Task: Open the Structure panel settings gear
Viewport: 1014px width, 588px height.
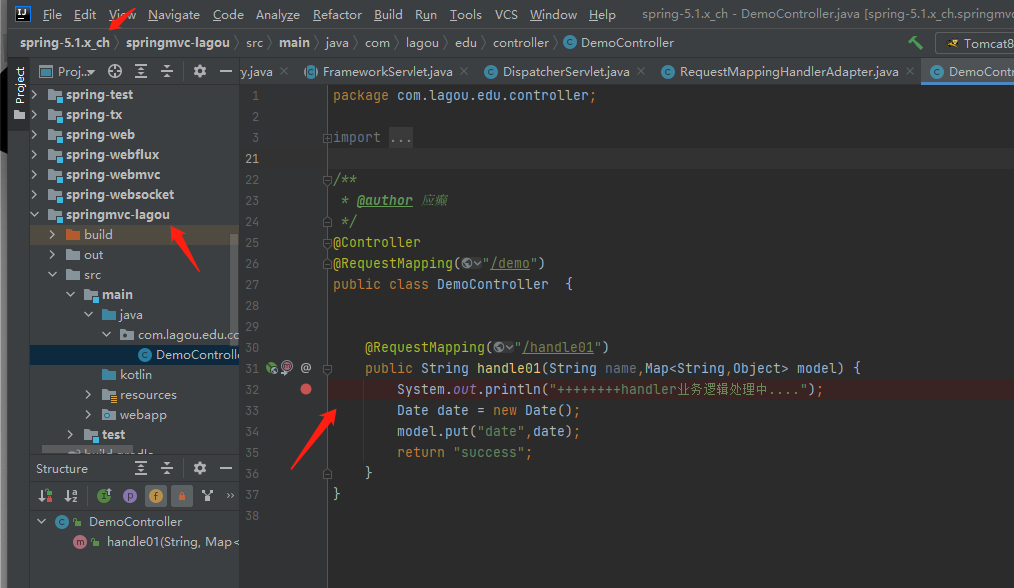Action: (199, 468)
